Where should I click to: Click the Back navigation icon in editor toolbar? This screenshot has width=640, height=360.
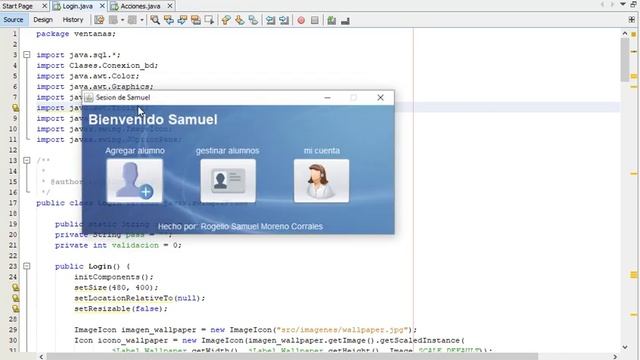113,20
